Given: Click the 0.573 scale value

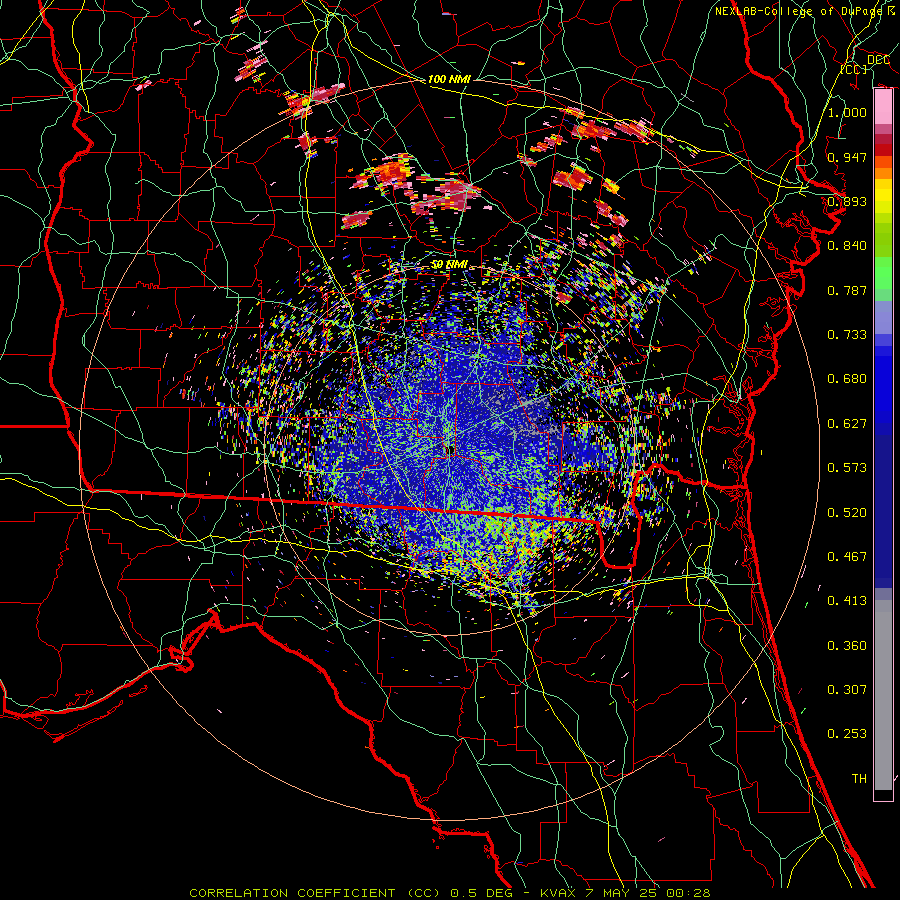Looking at the screenshot, I should tap(847, 468).
